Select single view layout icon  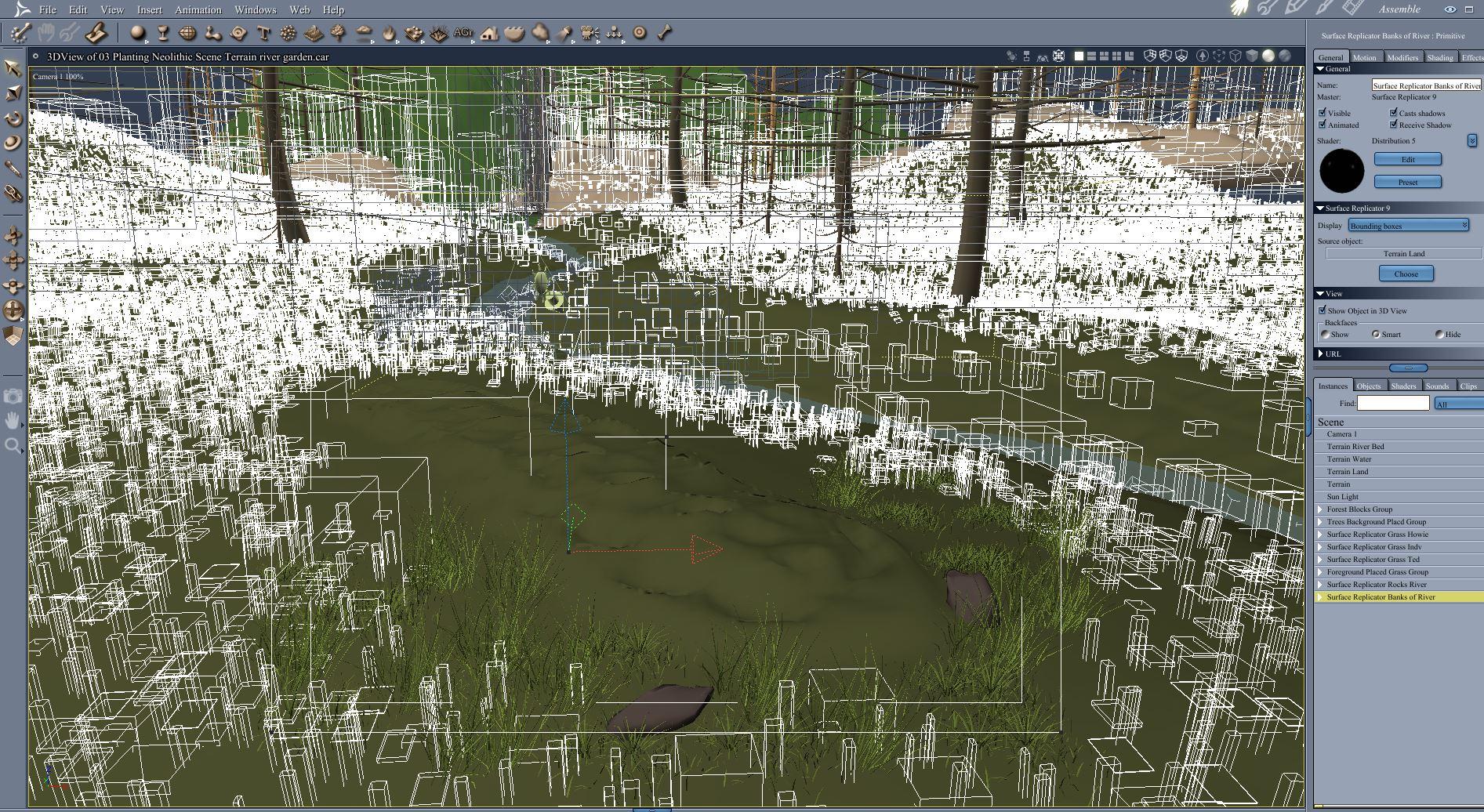pos(1079,56)
